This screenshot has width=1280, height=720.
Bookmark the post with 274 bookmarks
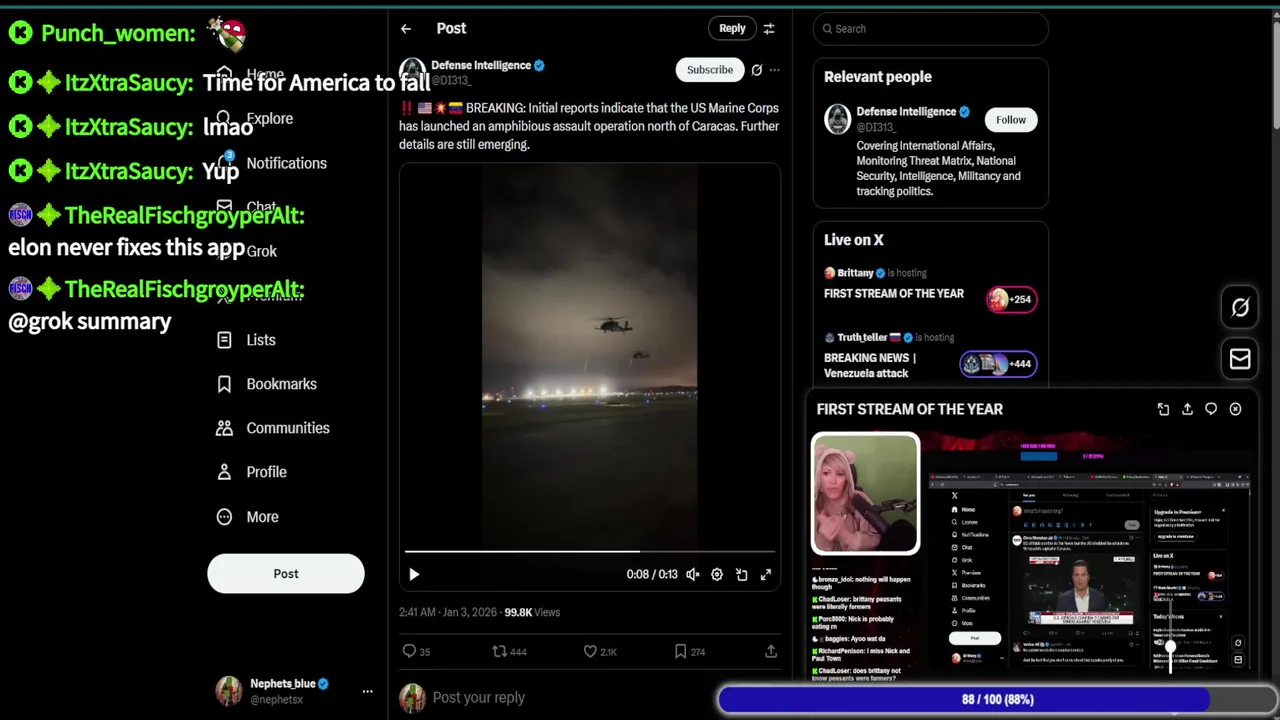689,651
